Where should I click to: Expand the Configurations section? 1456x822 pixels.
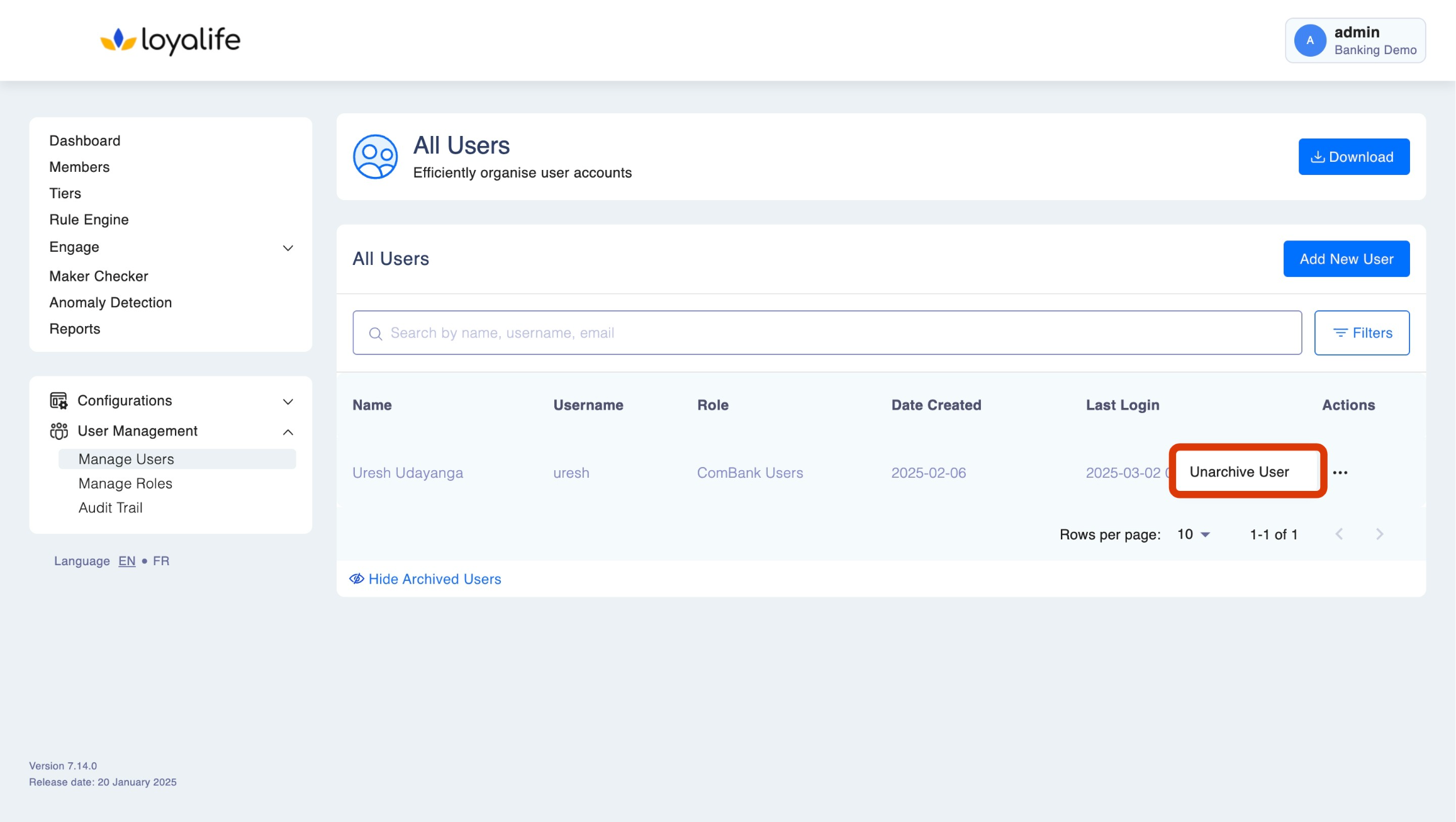[288, 402]
